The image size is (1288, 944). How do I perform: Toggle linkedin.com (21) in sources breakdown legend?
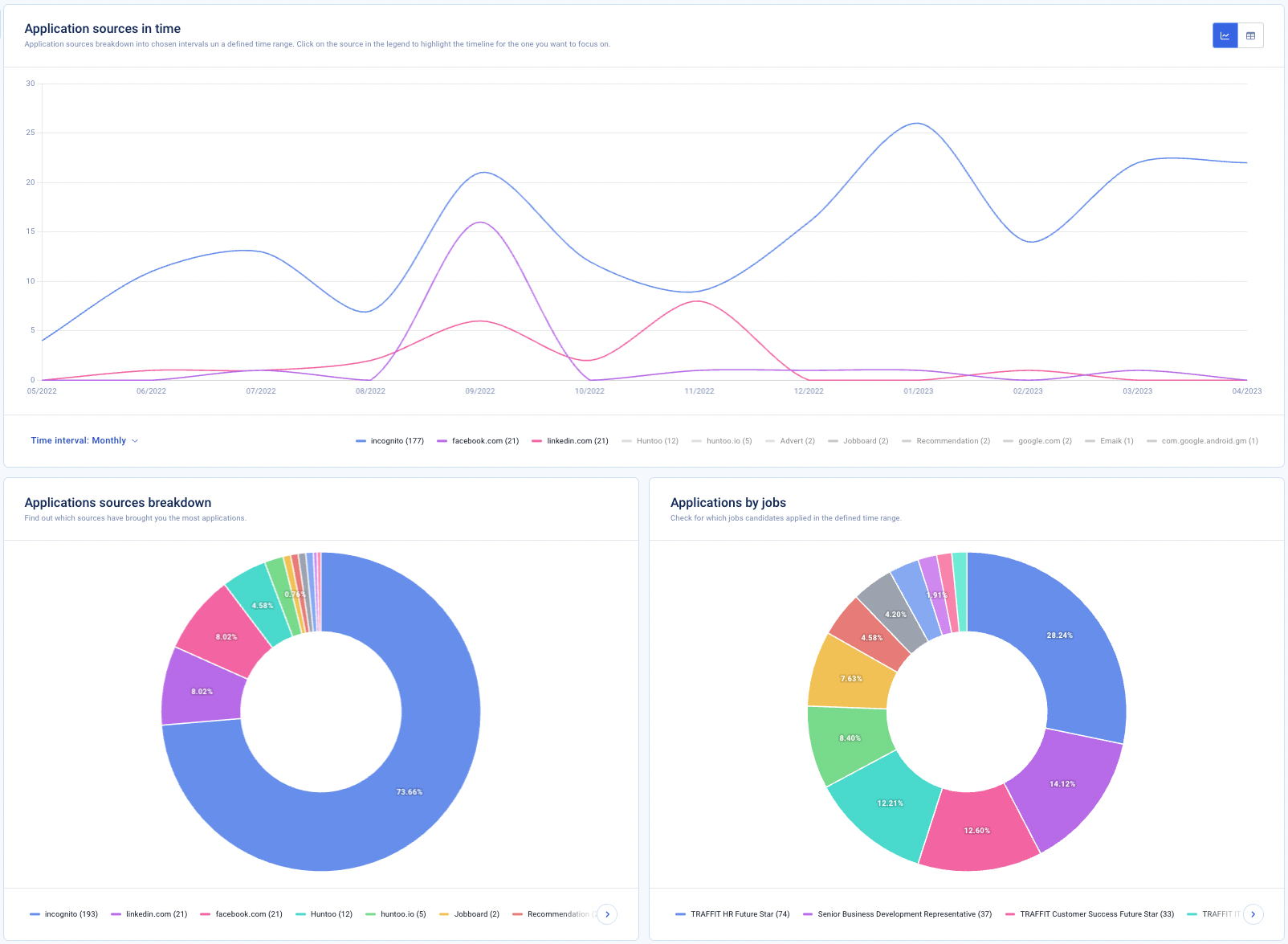click(149, 914)
